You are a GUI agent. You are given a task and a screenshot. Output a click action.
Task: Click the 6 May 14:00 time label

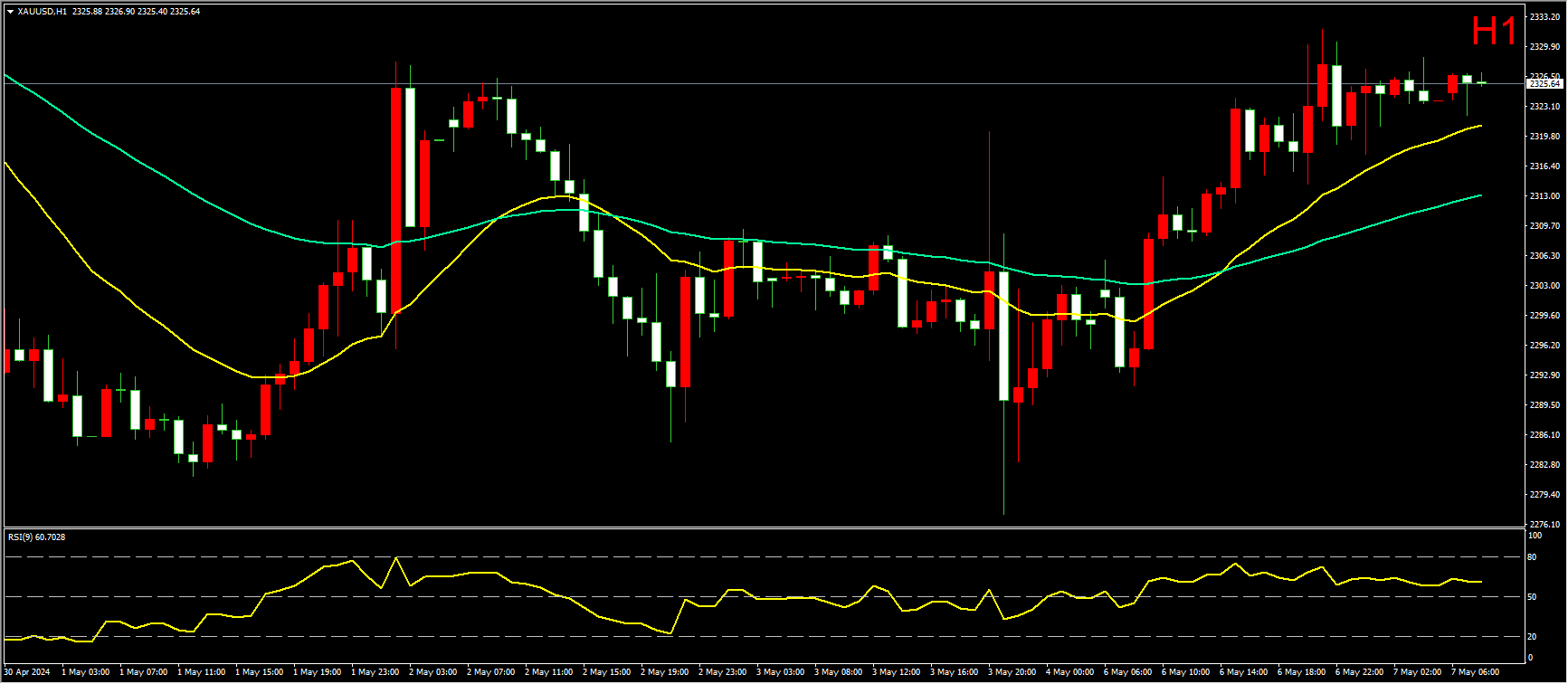click(x=1244, y=672)
